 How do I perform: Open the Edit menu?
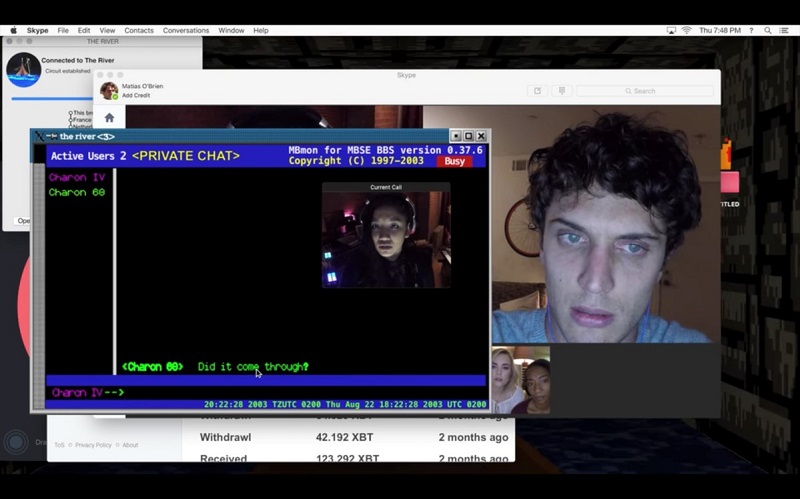[x=84, y=30]
